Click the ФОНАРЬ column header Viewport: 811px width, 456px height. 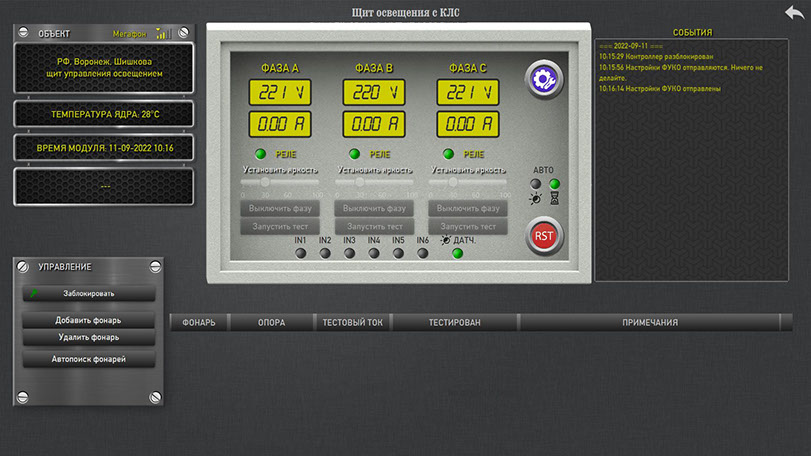click(x=199, y=322)
